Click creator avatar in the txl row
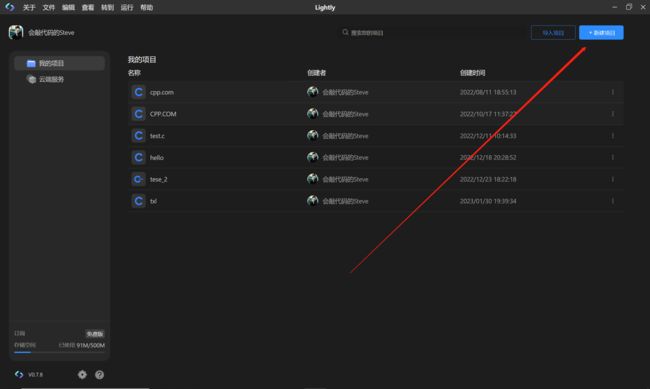 313,201
